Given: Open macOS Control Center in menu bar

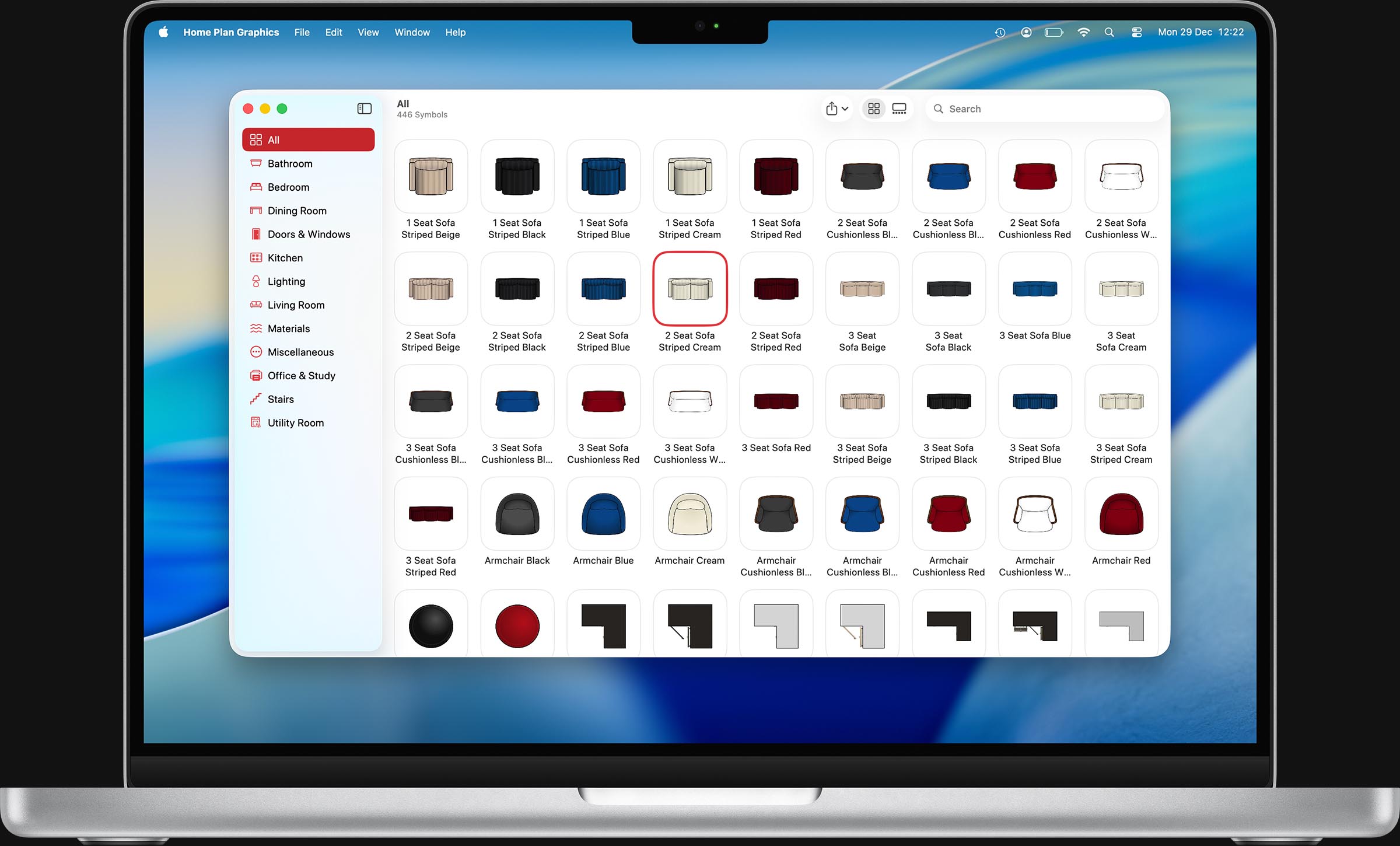Looking at the screenshot, I should (1136, 32).
